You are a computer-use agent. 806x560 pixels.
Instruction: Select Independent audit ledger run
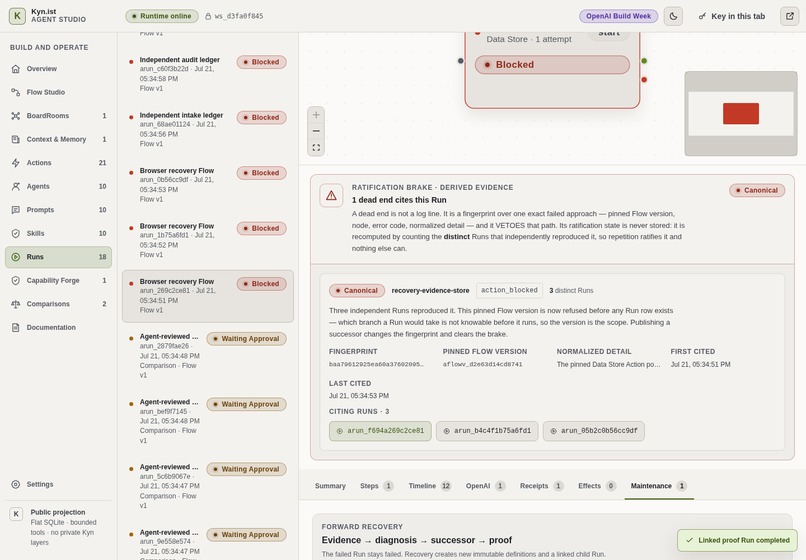(208, 74)
